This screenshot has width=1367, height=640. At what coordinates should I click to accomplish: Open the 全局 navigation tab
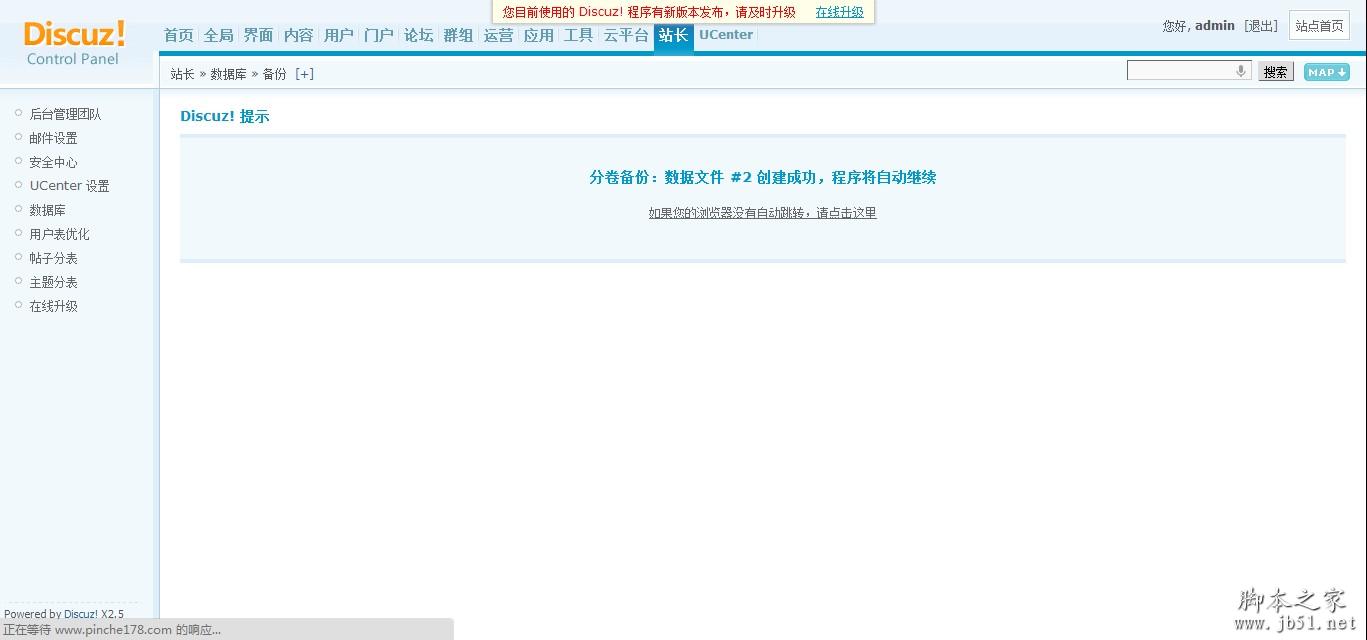tap(218, 35)
